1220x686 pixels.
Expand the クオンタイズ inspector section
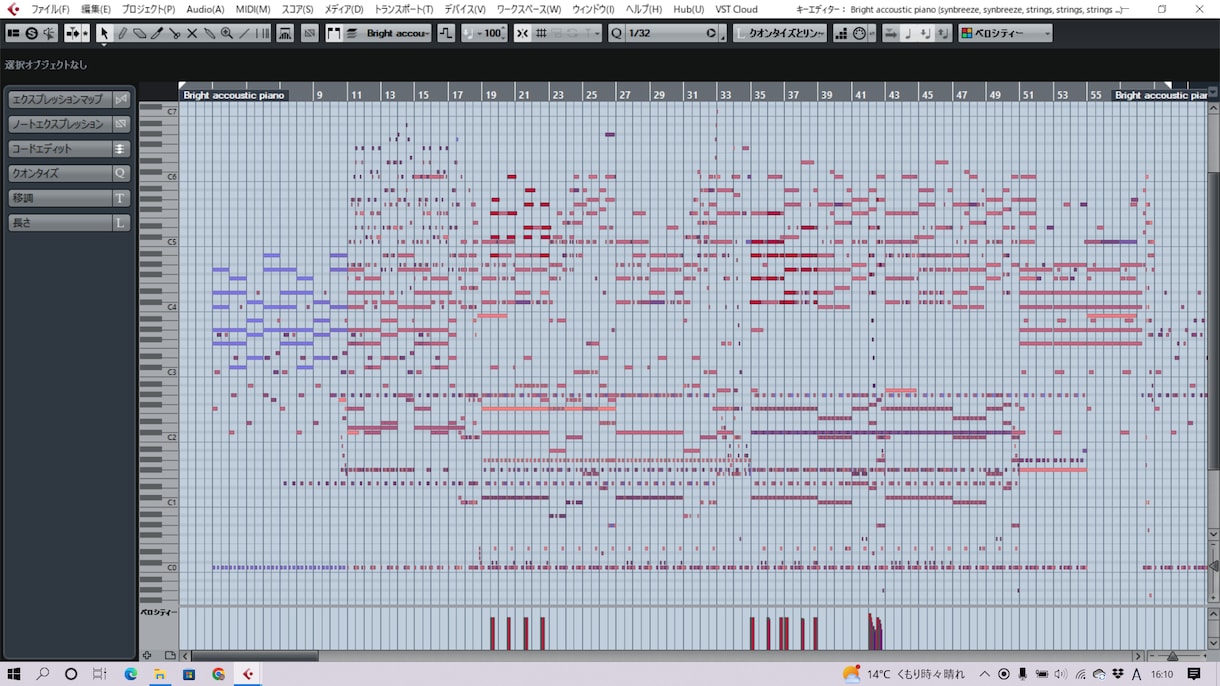tap(69, 173)
